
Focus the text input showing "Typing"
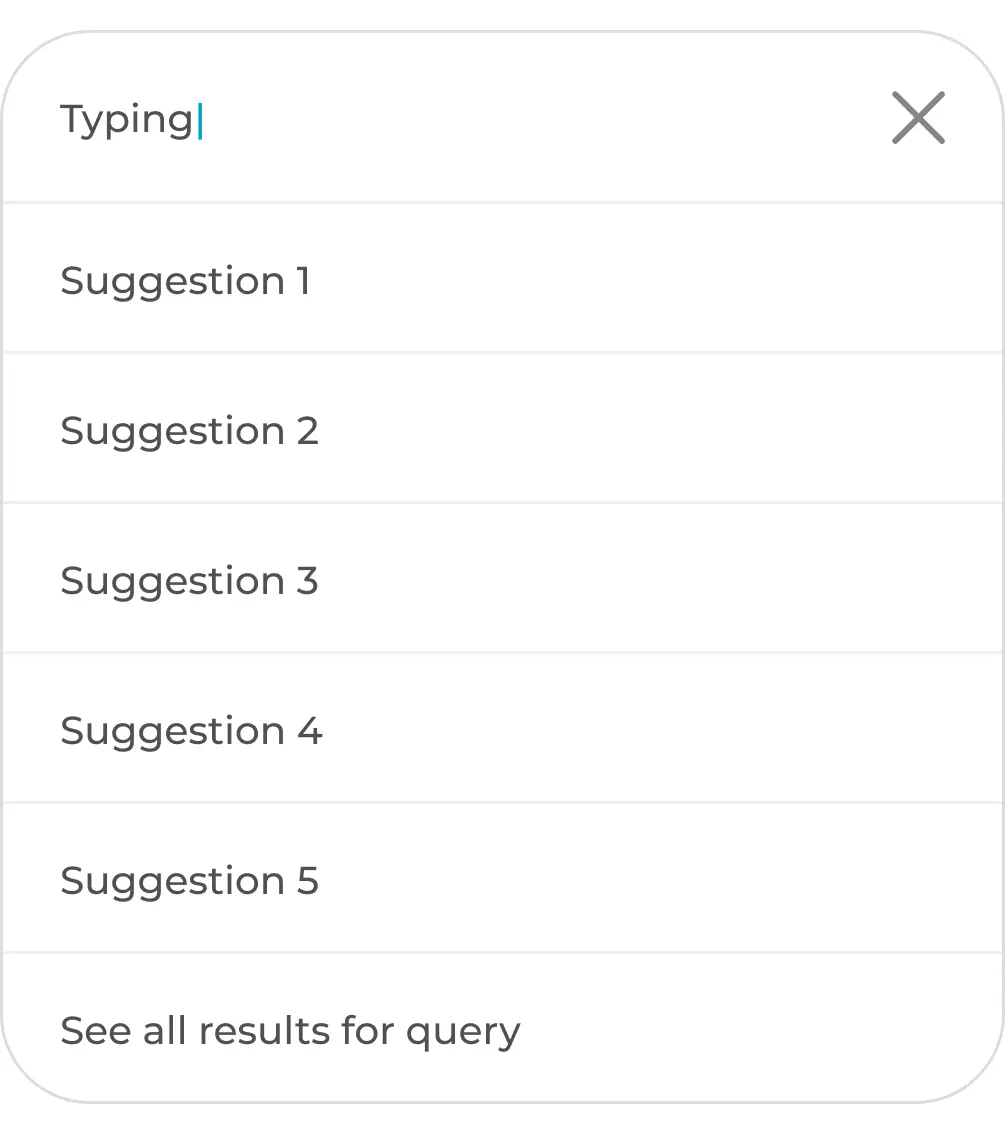point(450,119)
